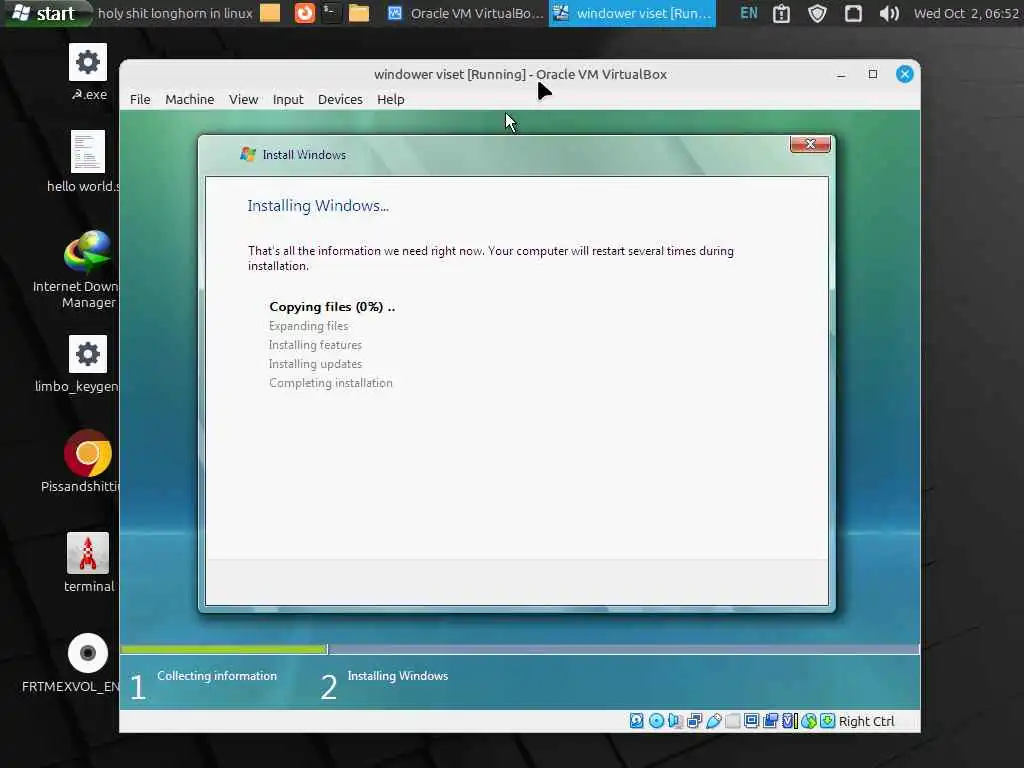Viewport: 1024px width, 768px height.
Task: Click the hard disk activity indicator icon
Action: click(x=637, y=720)
